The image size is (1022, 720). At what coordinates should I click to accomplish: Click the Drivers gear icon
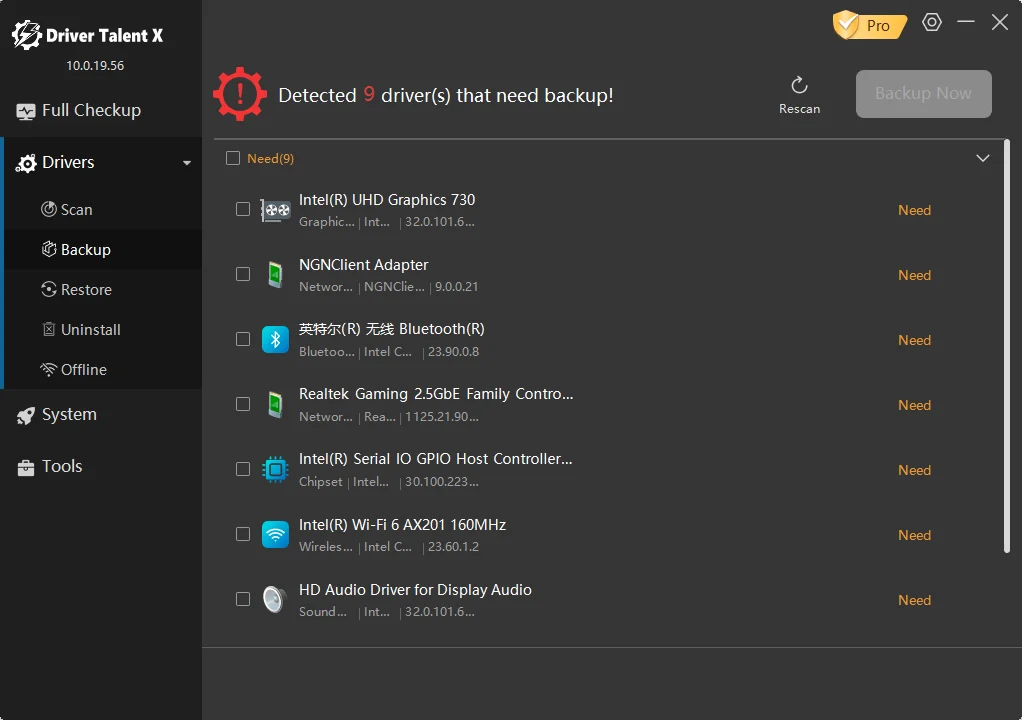26,163
